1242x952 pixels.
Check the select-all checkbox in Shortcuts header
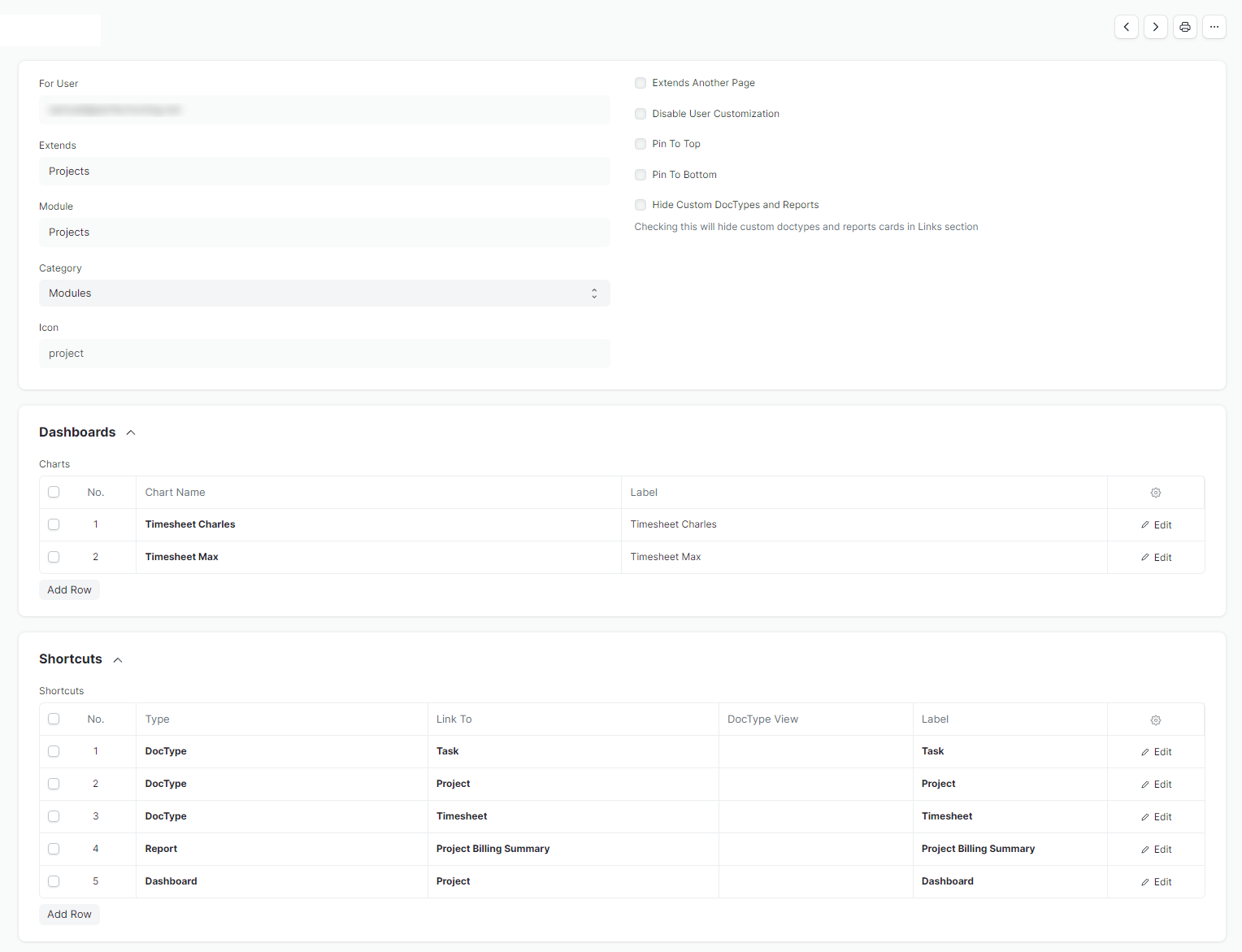[x=54, y=719]
